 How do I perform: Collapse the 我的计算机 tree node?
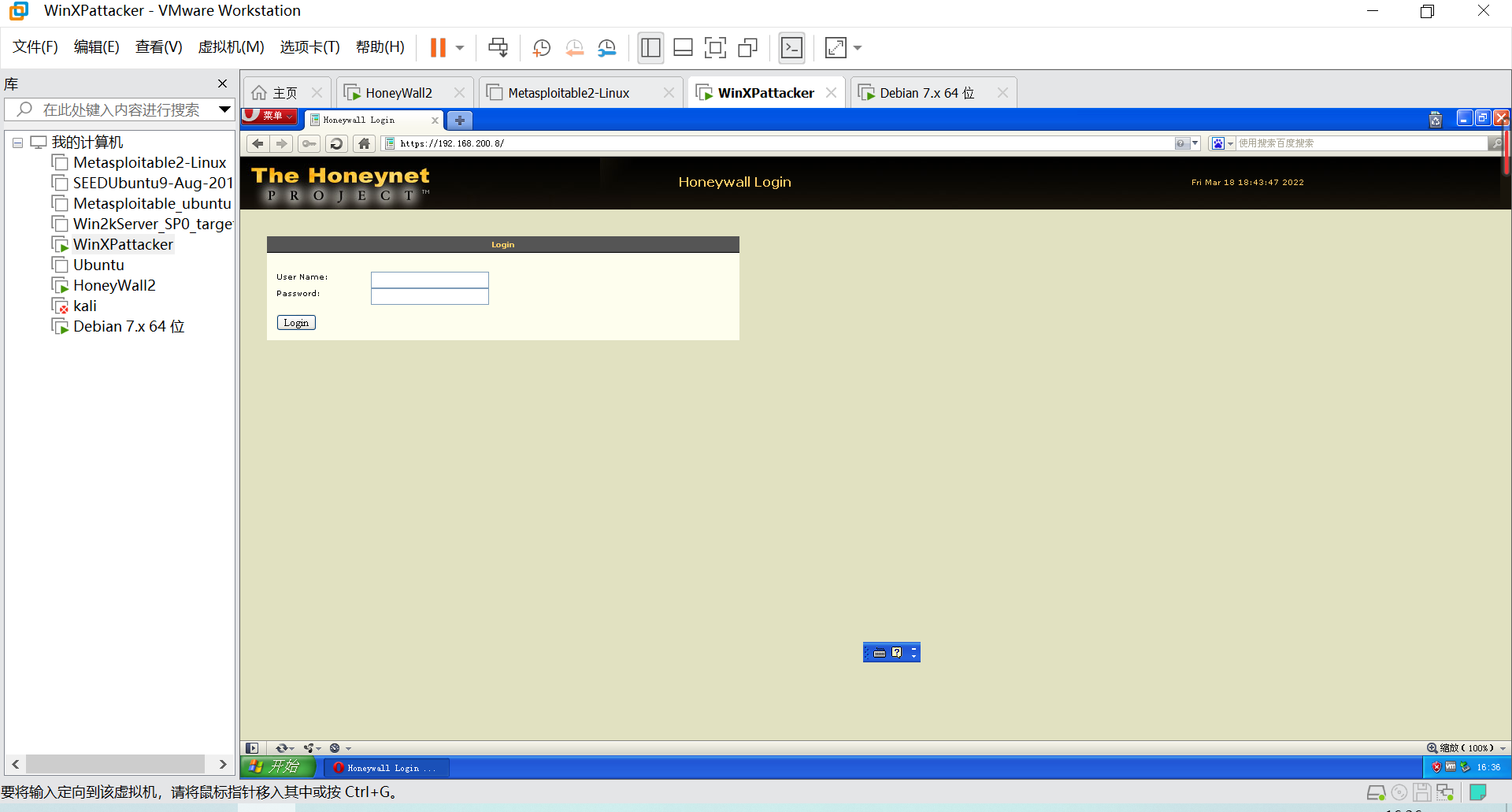17,143
